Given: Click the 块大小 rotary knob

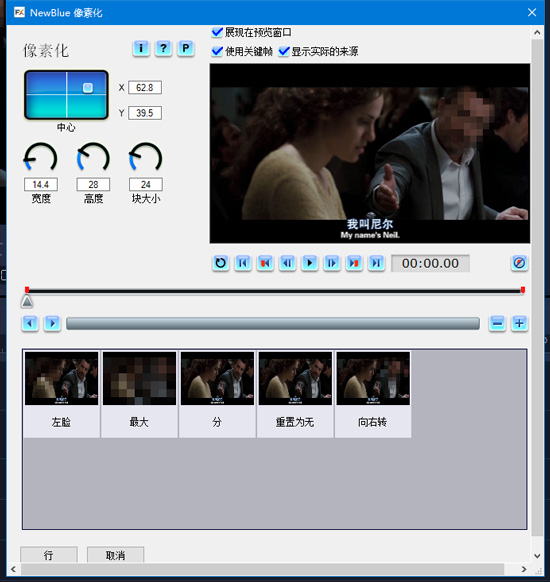Looking at the screenshot, I should coord(145,158).
